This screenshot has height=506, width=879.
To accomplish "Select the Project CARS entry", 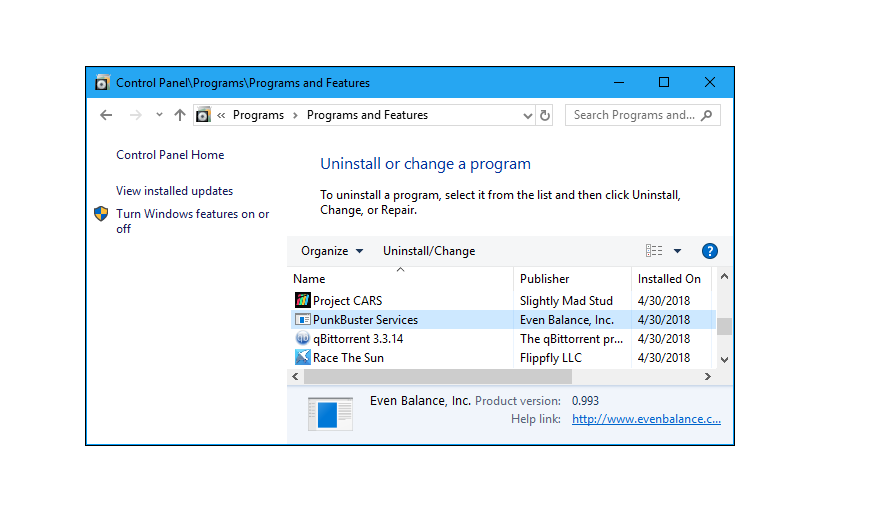I will click(x=348, y=301).
